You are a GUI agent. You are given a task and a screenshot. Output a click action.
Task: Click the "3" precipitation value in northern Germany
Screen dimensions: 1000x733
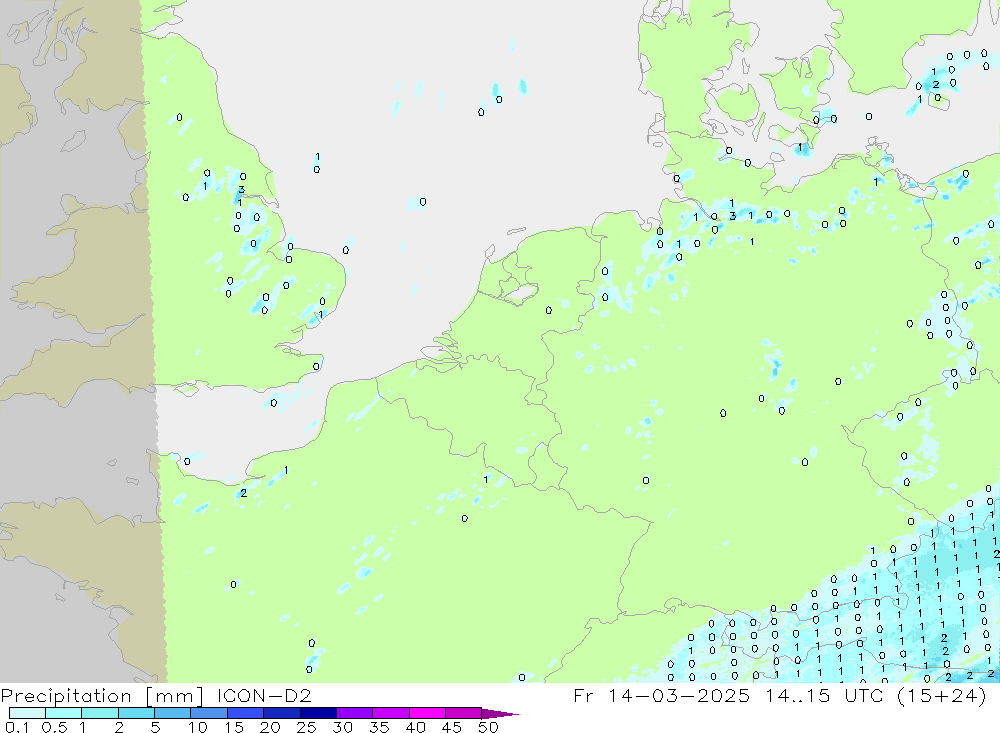click(733, 216)
